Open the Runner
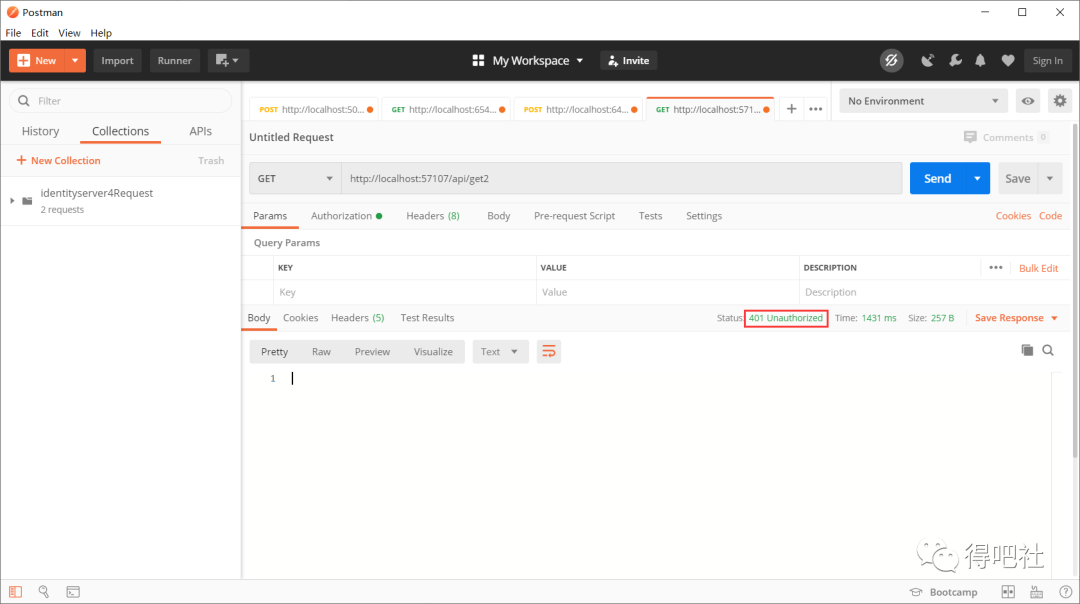Image resolution: width=1080 pixels, height=604 pixels. (x=174, y=61)
